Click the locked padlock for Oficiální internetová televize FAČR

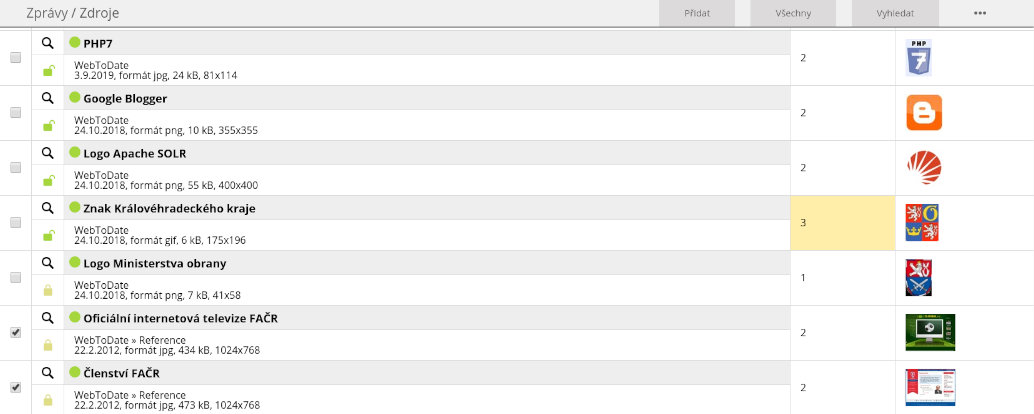click(47, 346)
